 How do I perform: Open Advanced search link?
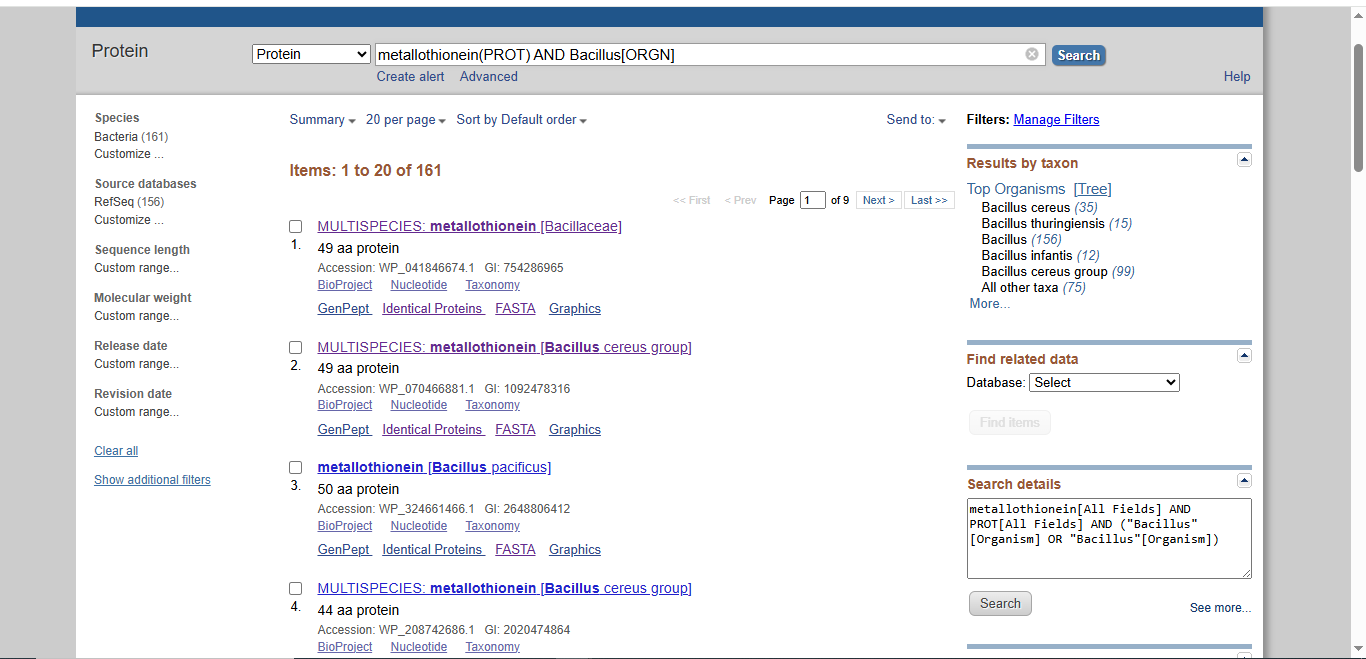489,76
